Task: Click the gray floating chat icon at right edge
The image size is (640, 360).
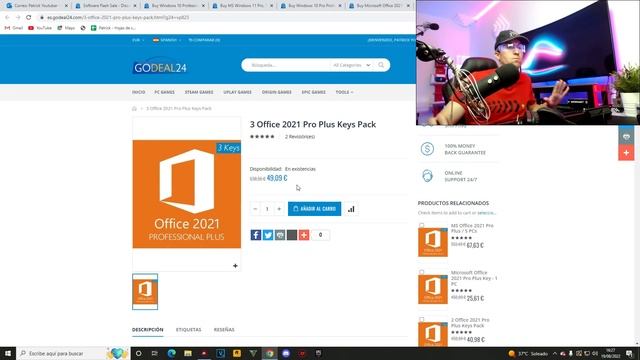Action: click(626, 137)
